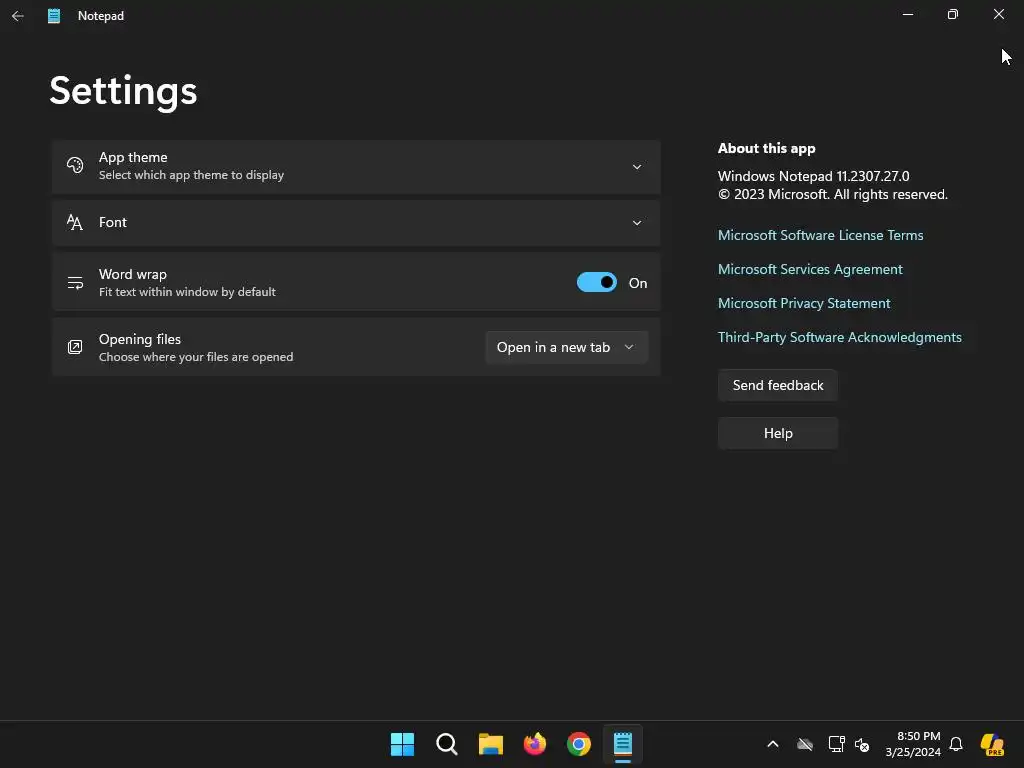Go back using the arrow in title bar
The height and width of the screenshot is (768, 1024).
[18, 16]
